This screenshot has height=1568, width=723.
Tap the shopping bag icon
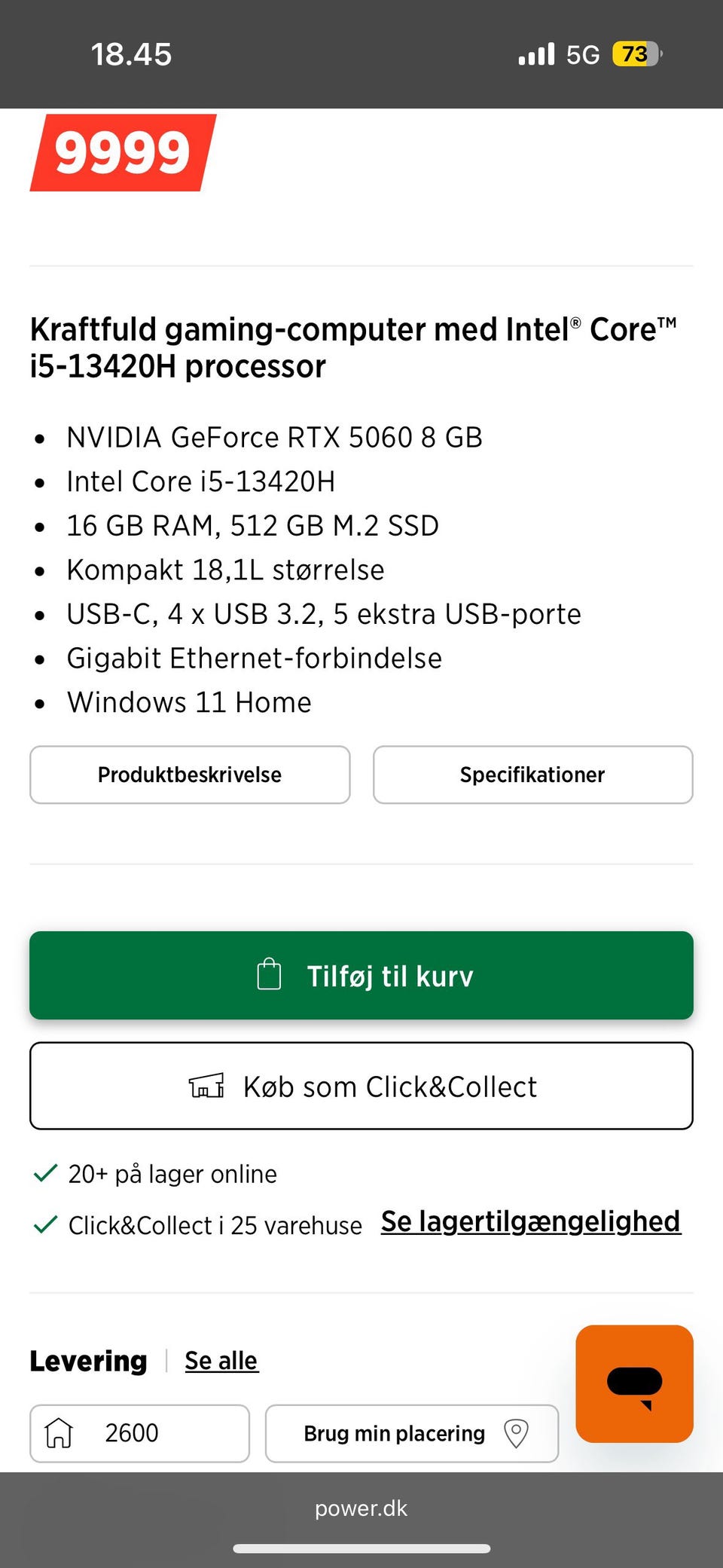[269, 974]
